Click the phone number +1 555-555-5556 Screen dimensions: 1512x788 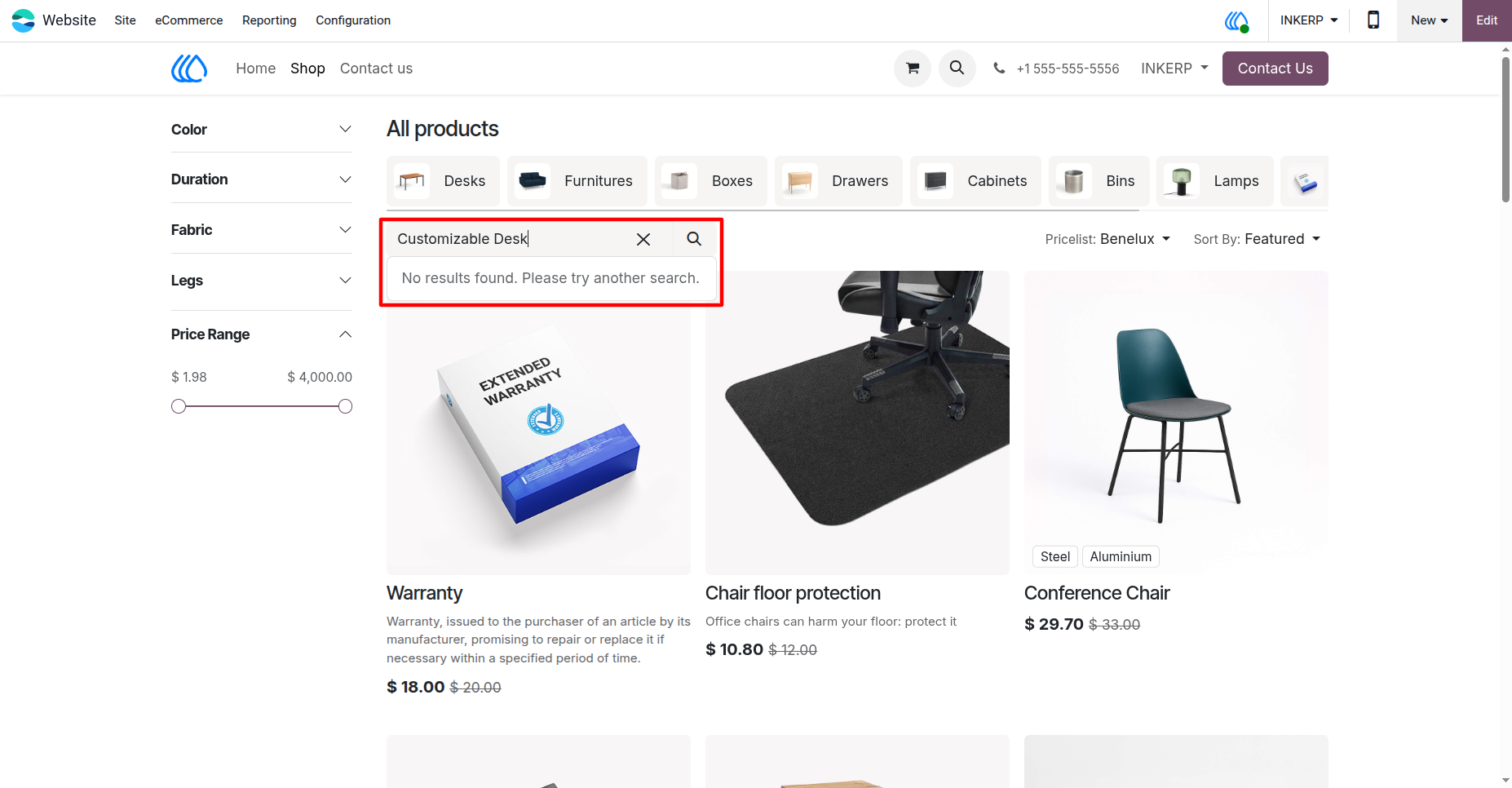(1068, 69)
